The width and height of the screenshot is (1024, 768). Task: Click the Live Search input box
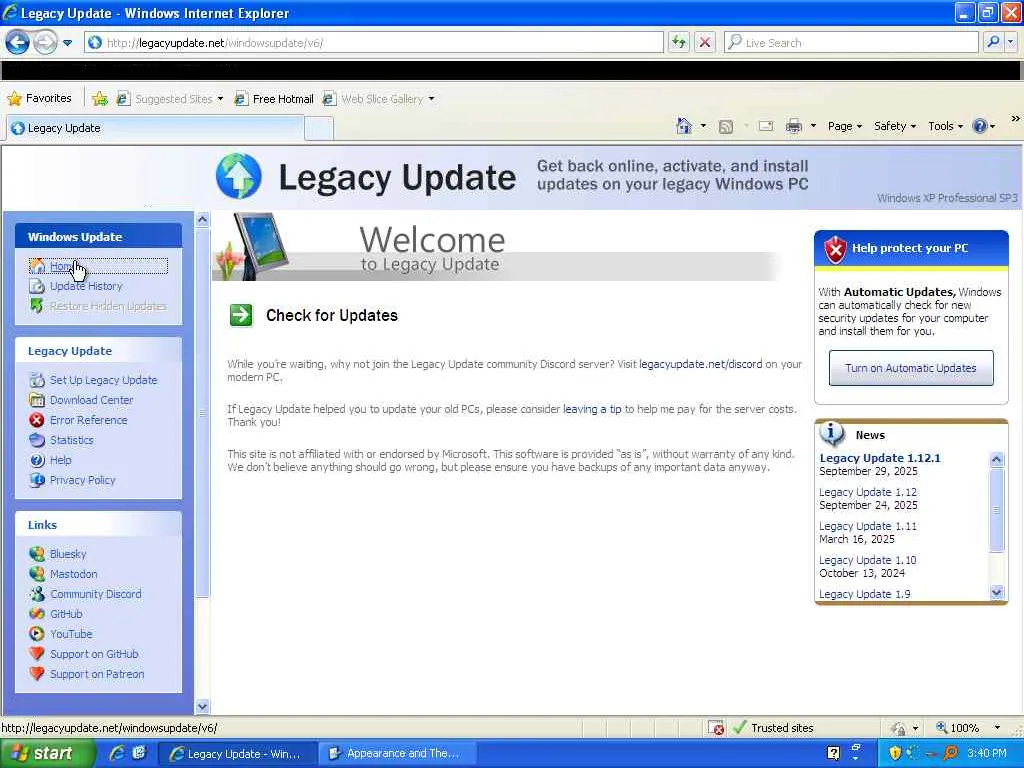(850, 42)
